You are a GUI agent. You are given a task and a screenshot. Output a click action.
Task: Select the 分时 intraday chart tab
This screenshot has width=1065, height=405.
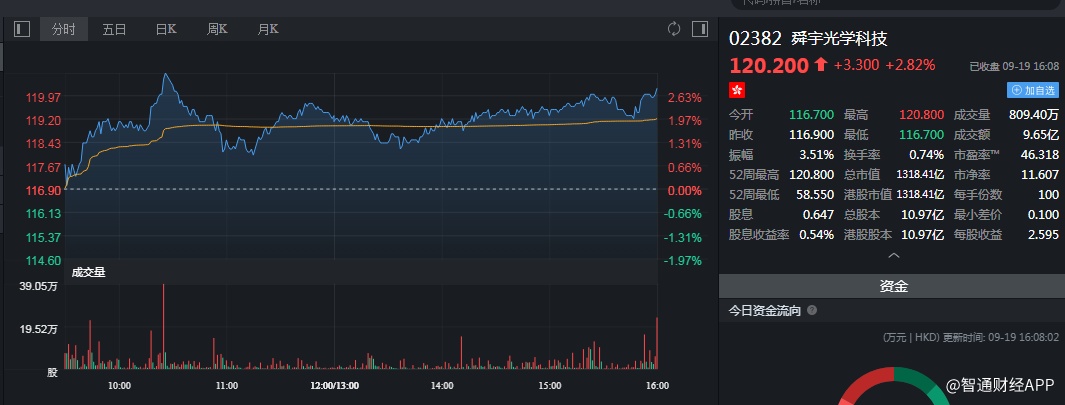(x=64, y=29)
